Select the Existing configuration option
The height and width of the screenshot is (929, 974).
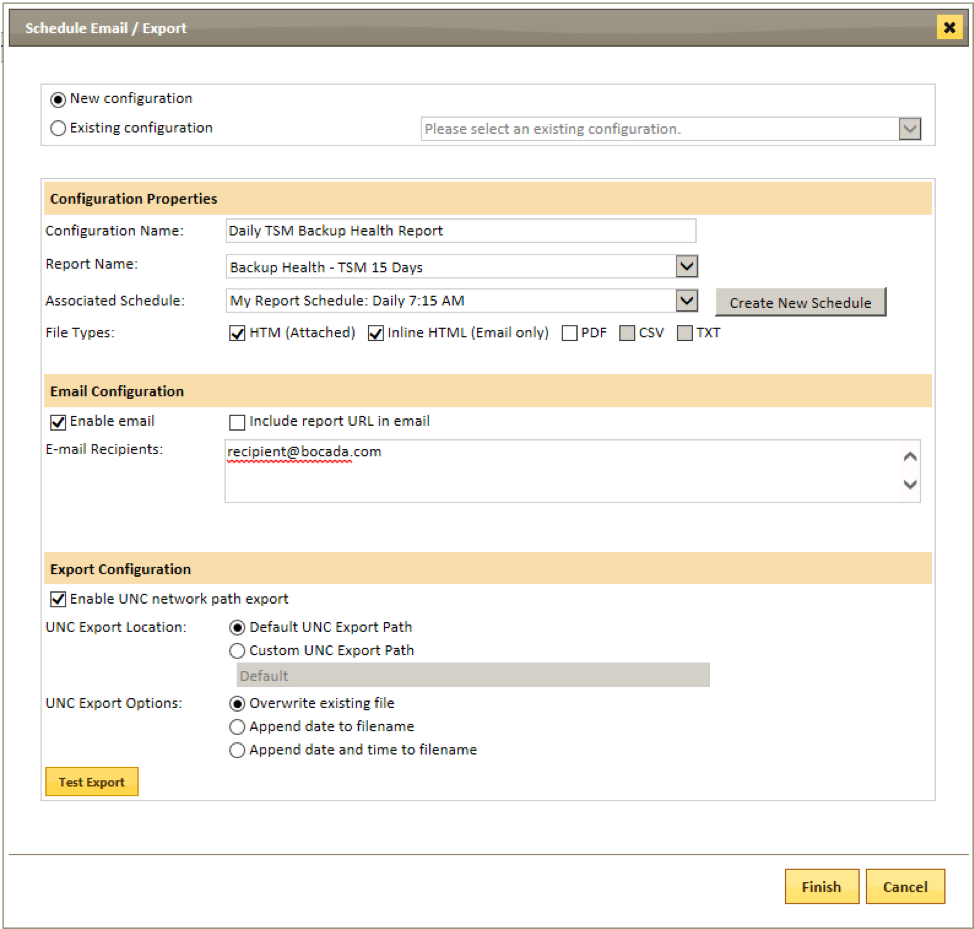coord(58,128)
